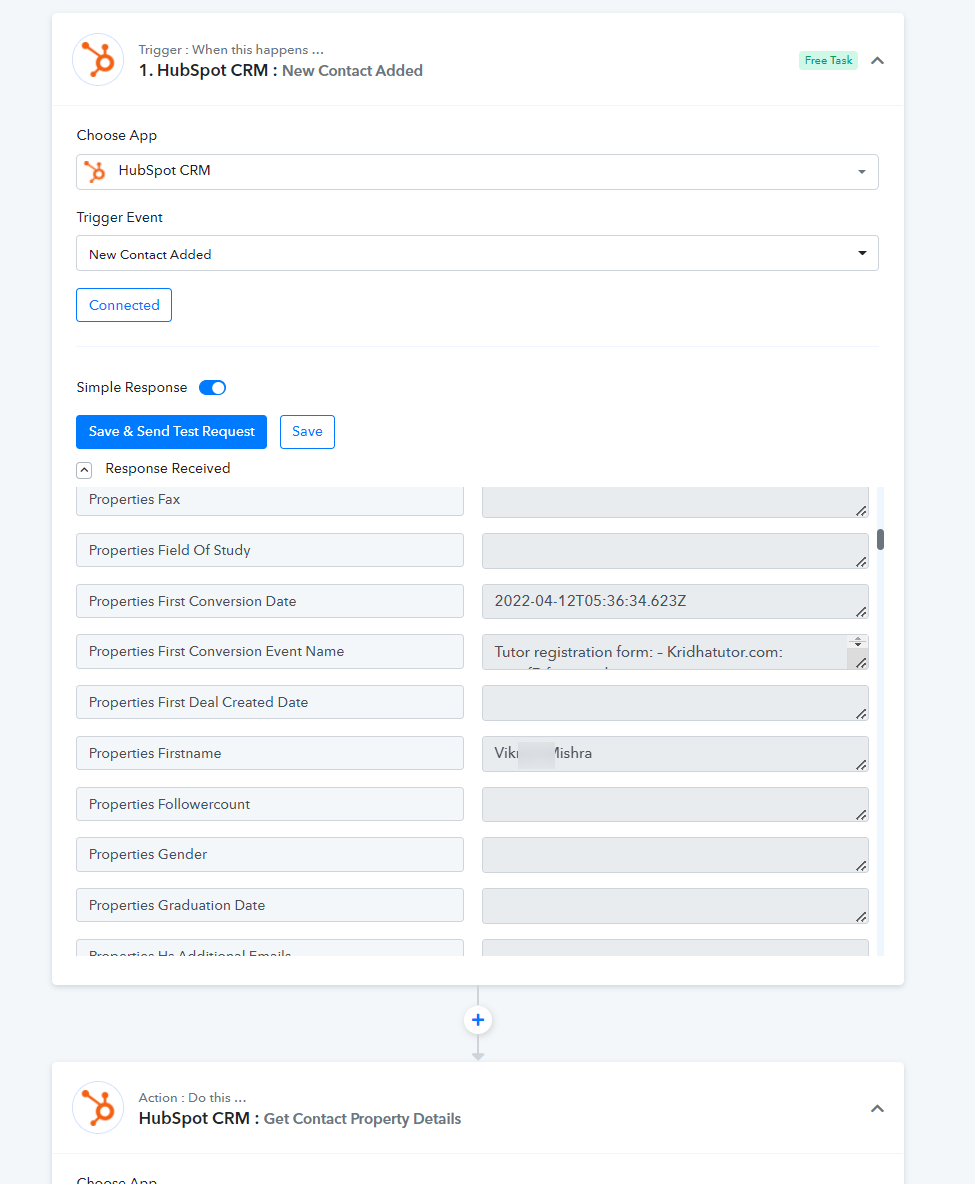Click the Properties First Conversion Date label
Viewport: 975px width, 1184px height.
(x=270, y=601)
